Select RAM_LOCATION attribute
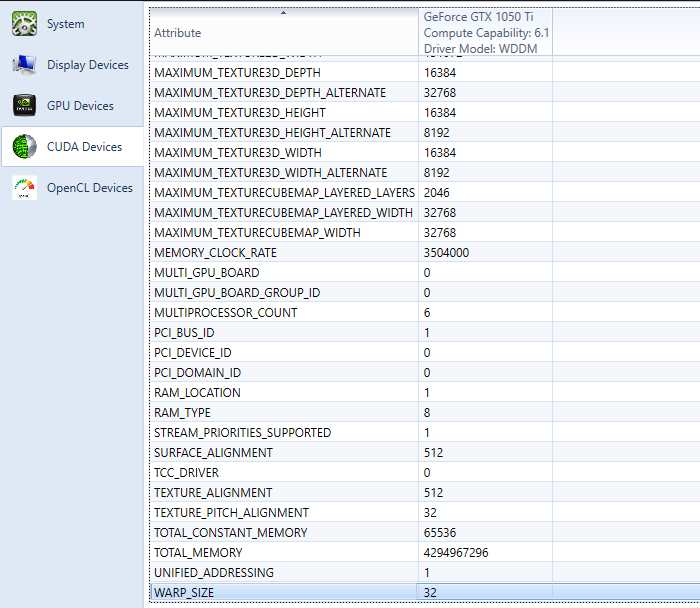Screen dimensions: 700x608 197,393
